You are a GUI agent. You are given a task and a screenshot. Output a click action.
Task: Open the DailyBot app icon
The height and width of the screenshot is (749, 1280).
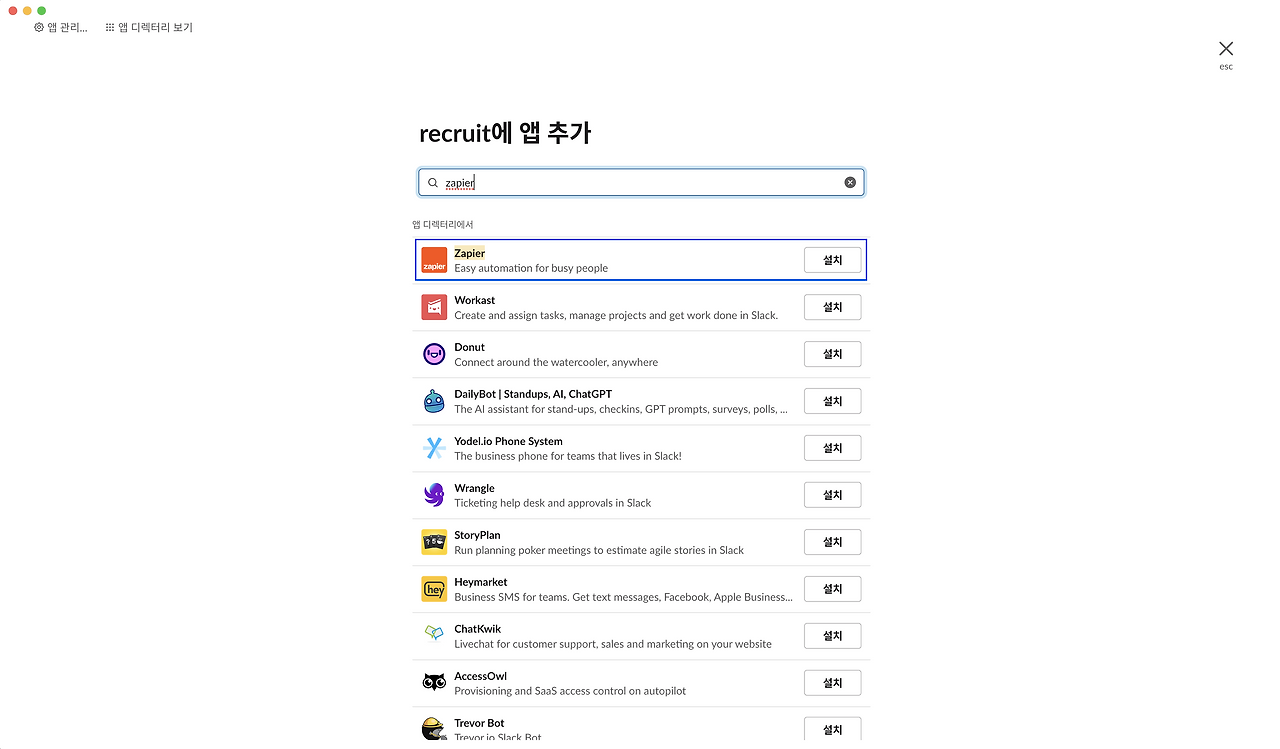[x=434, y=401]
